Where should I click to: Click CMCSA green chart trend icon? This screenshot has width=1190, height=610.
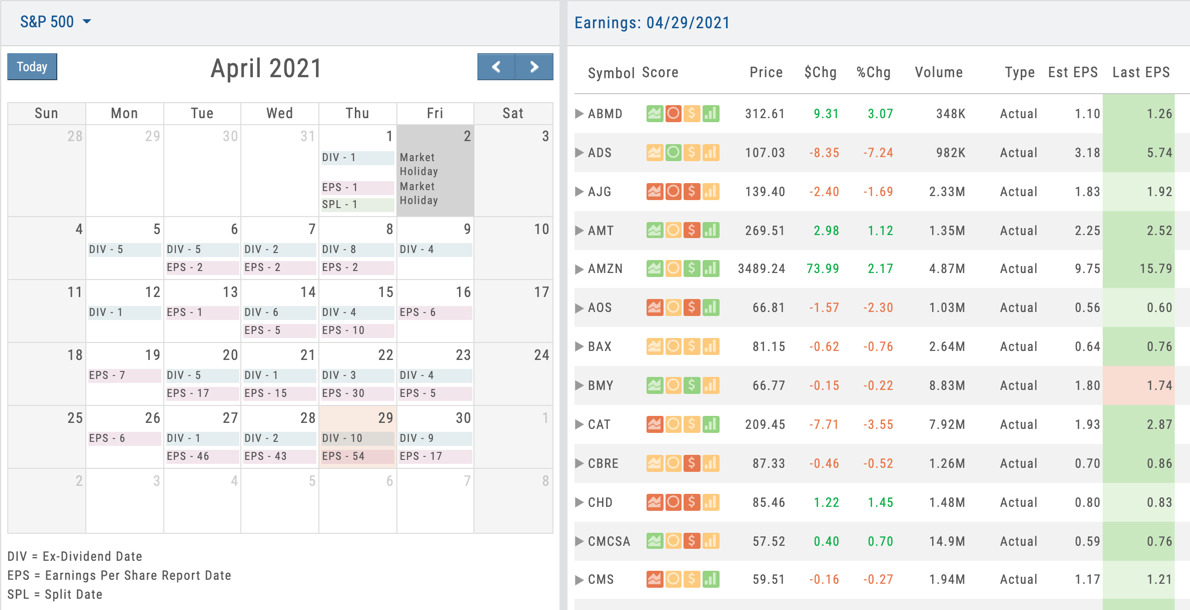655,542
